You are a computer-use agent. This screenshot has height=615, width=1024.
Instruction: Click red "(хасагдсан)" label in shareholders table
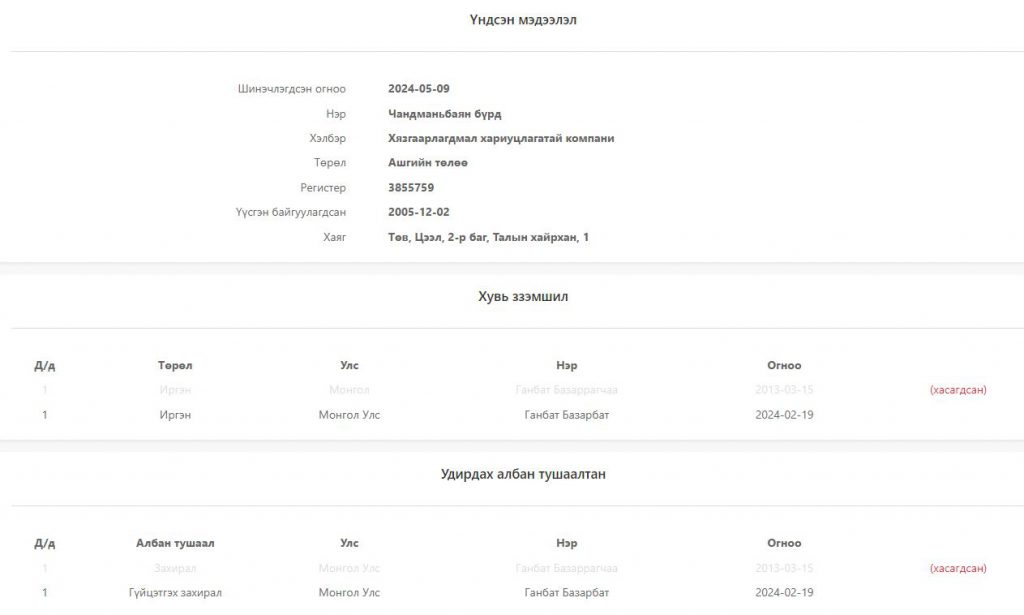click(x=957, y=390)
